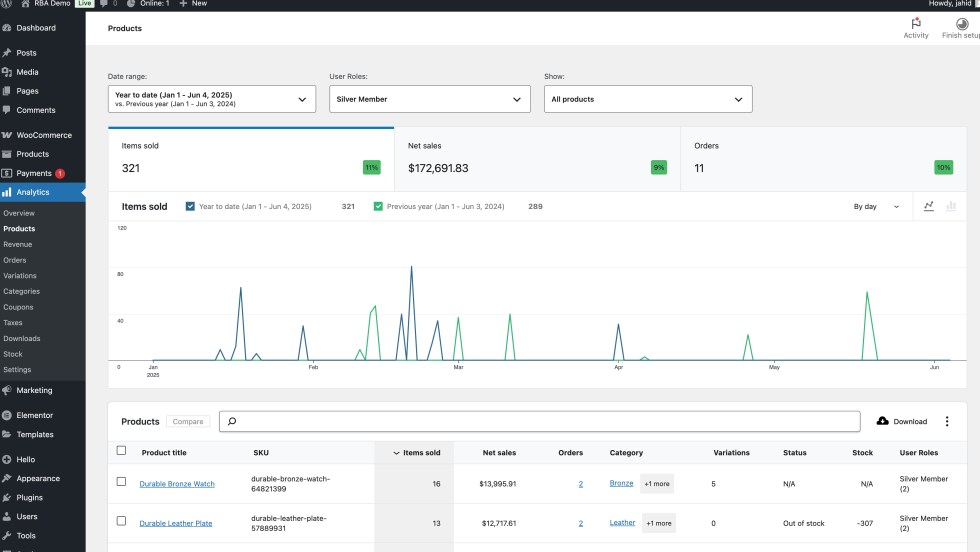Expand the User Roles Silver Member dropdown

[x=430, y=99]
